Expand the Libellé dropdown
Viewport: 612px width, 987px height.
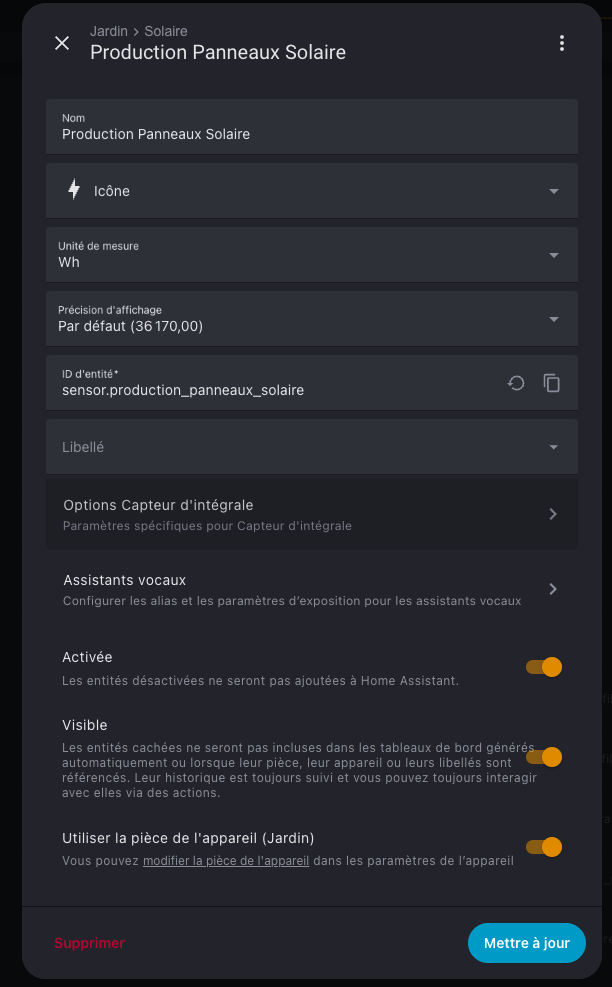312,447
